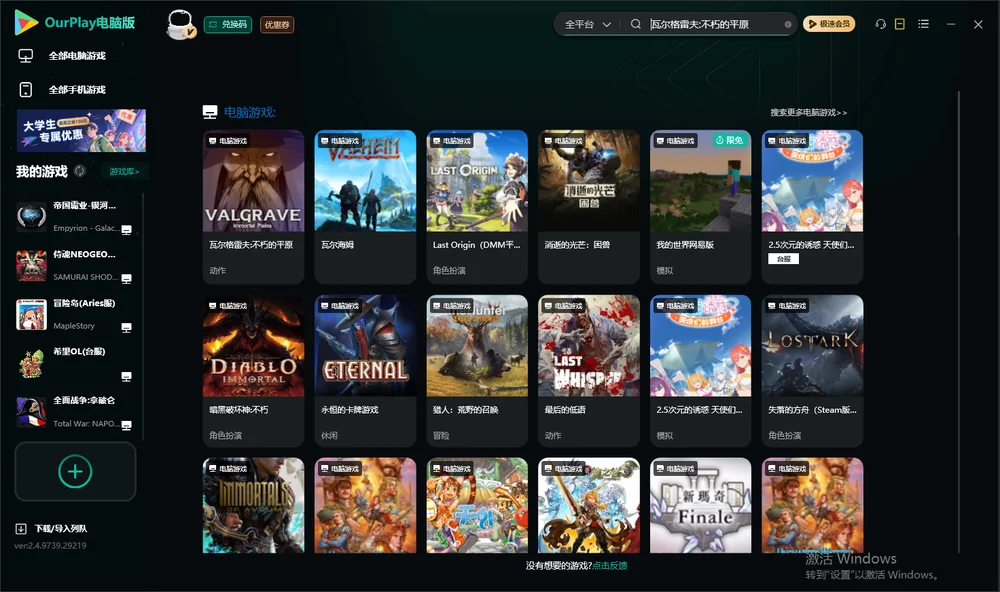
Task: Select 侍魂NEOGEO in my games list
Action: pyautogui.click(x=75, y=265)
